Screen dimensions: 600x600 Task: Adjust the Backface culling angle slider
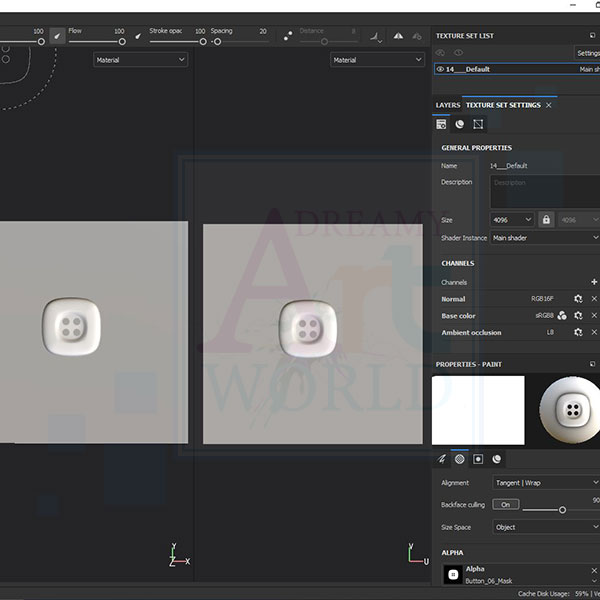(x=562, y=510)
